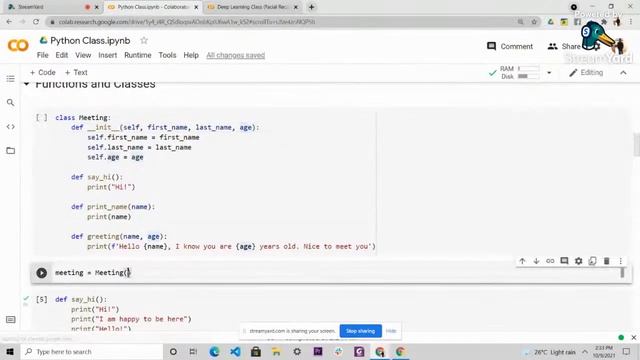
Task: Reload the browser page
Action: pyautogui.click(x=36, y=22)
